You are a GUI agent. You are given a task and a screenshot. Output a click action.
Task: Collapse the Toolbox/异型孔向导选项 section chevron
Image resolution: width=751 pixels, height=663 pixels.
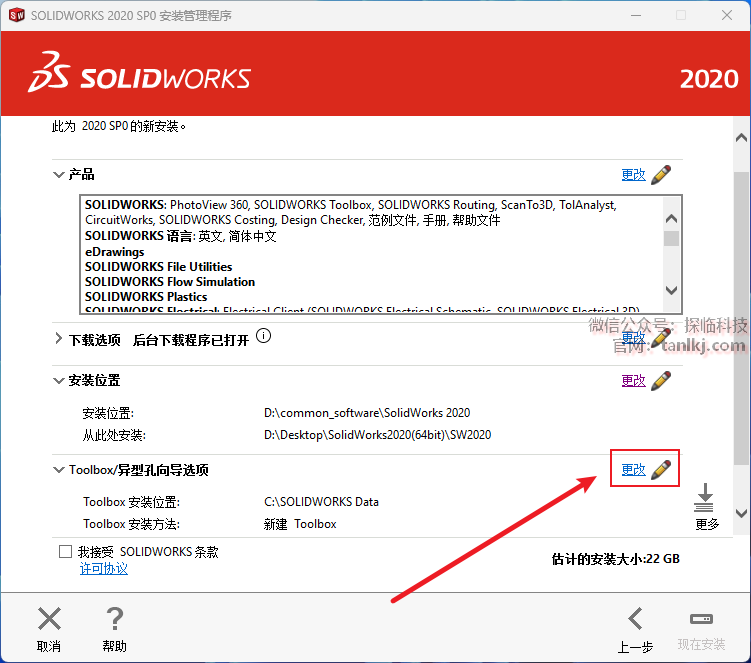(58, 469)
